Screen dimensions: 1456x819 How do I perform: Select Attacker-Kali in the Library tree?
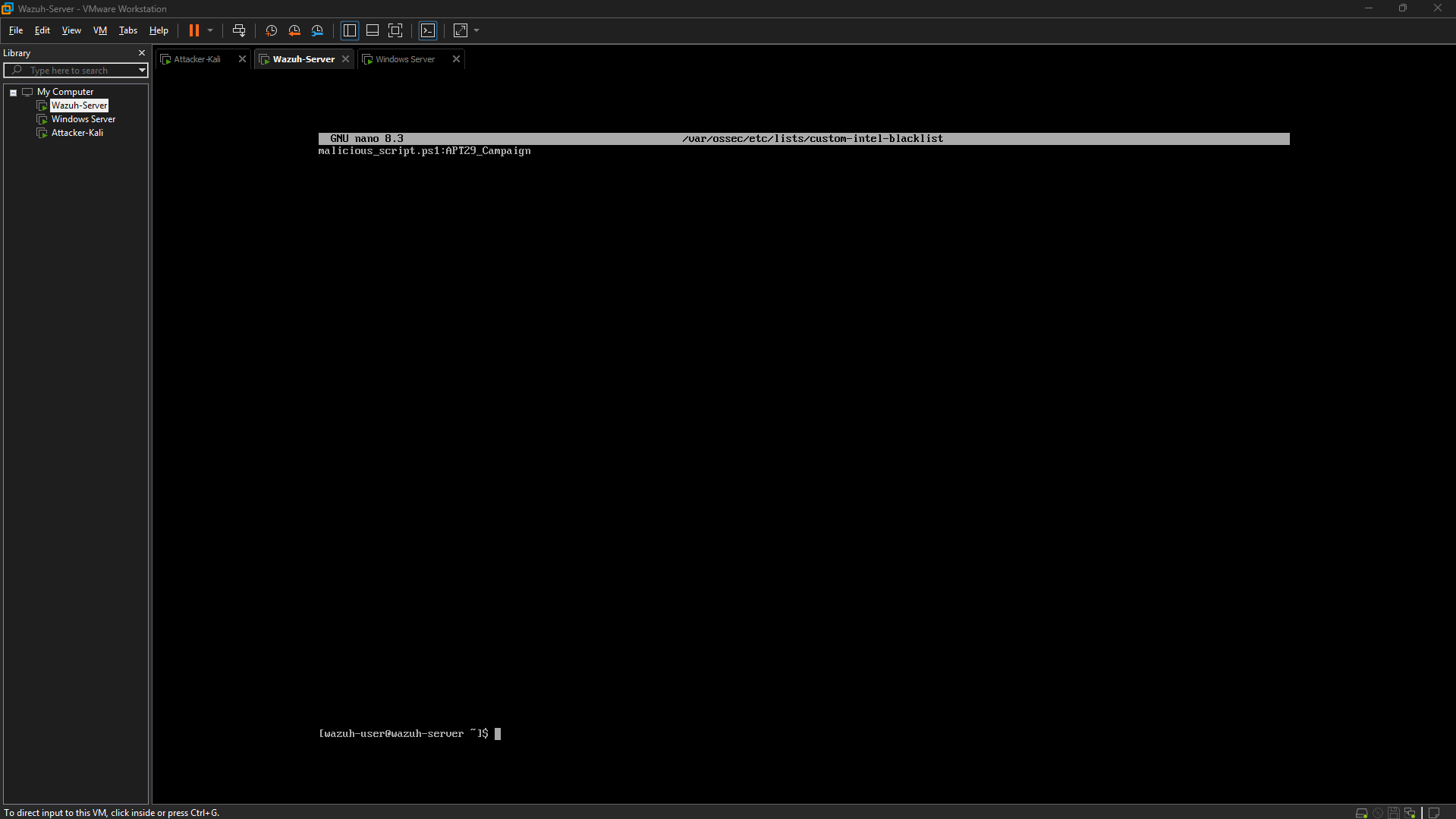77,133
